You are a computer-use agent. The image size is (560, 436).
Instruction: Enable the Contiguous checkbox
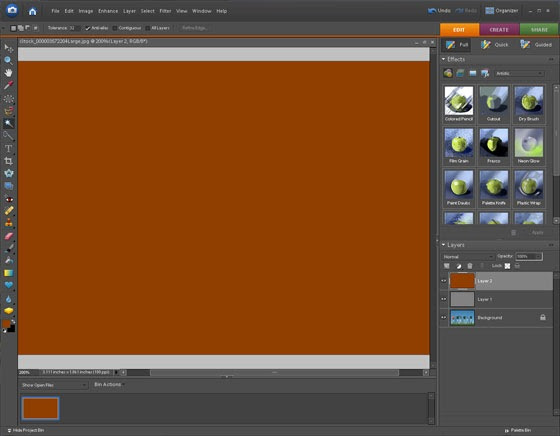[x=115, y=28]
